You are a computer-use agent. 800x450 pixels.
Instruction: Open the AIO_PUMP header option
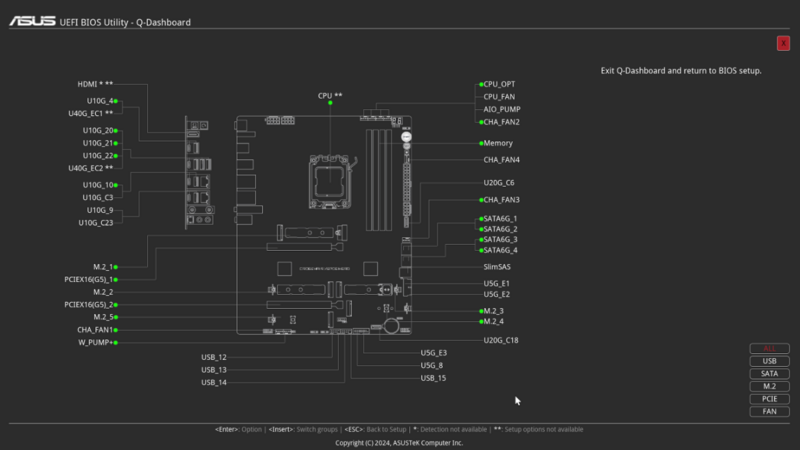point(502,109)
